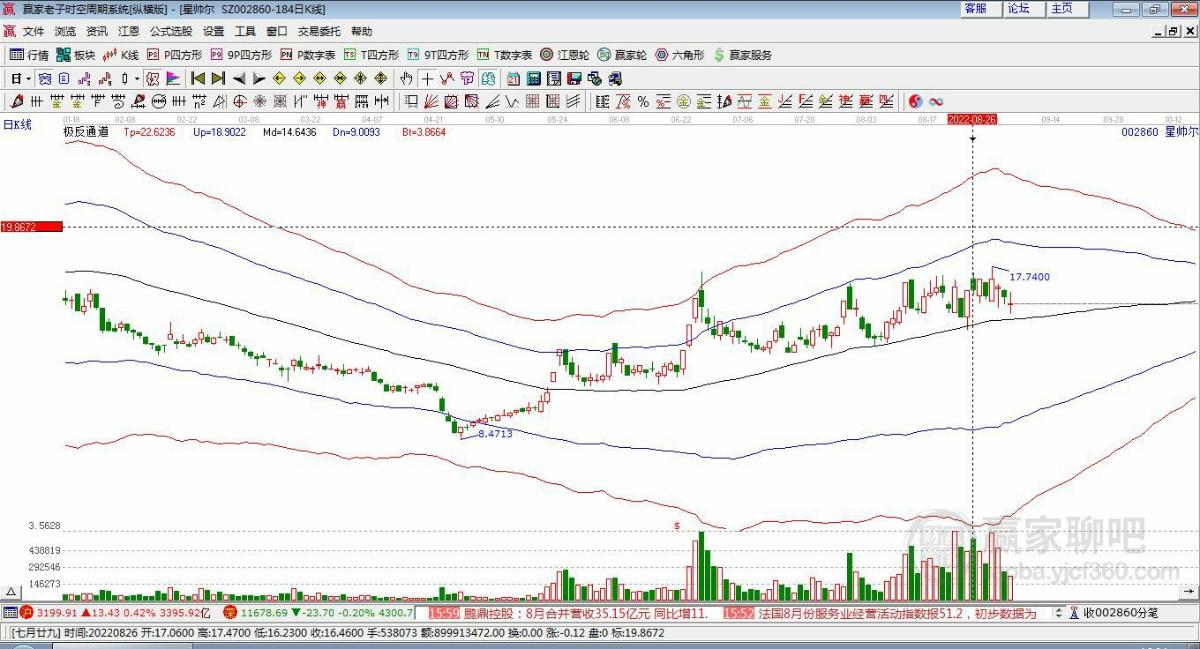1200x649 pixels.
Task: Select the circular target drawing tool
Action: (240, 101)
